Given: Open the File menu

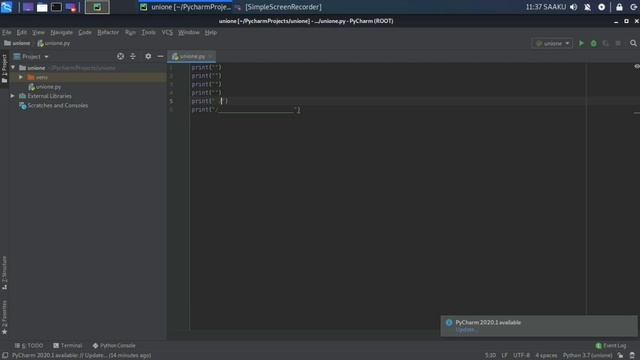Looking at the screenshot, I should [7, 32].
